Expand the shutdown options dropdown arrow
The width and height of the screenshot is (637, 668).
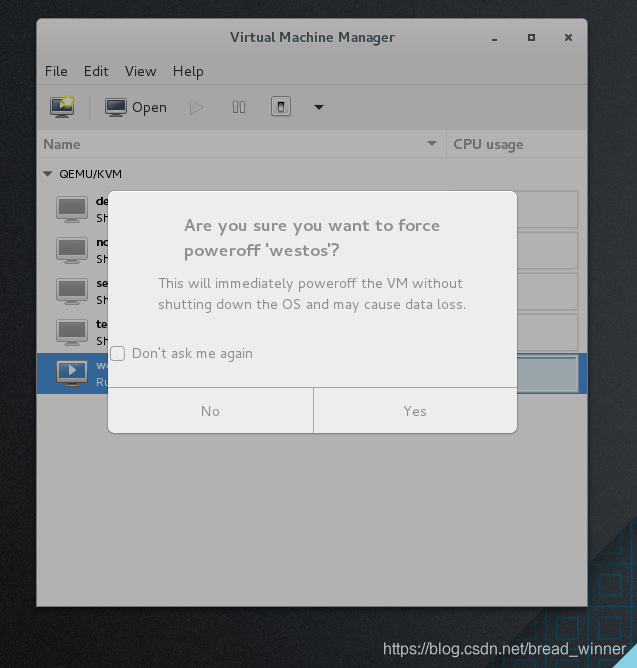[319, 107]
